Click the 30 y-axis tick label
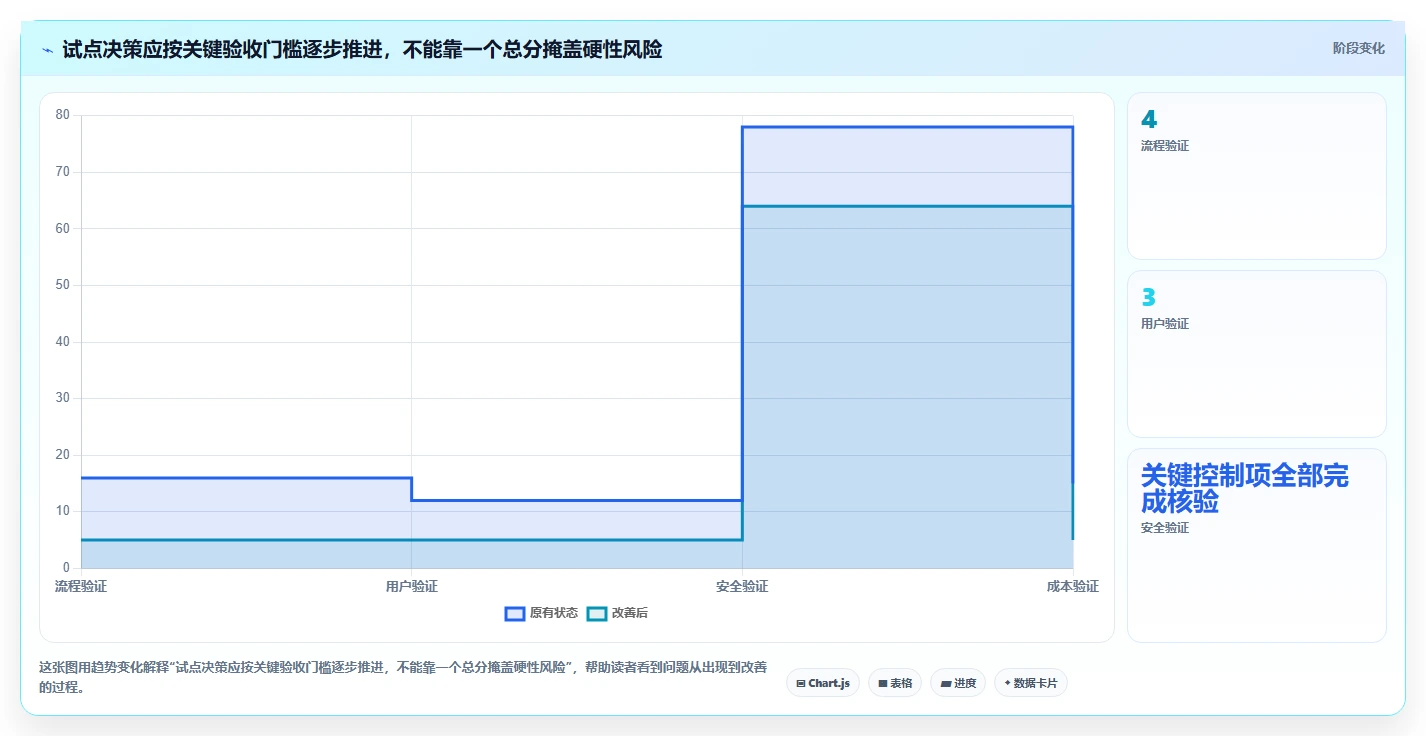Image resolution: width=1426 pixels, height=736 pixels. 63,398
